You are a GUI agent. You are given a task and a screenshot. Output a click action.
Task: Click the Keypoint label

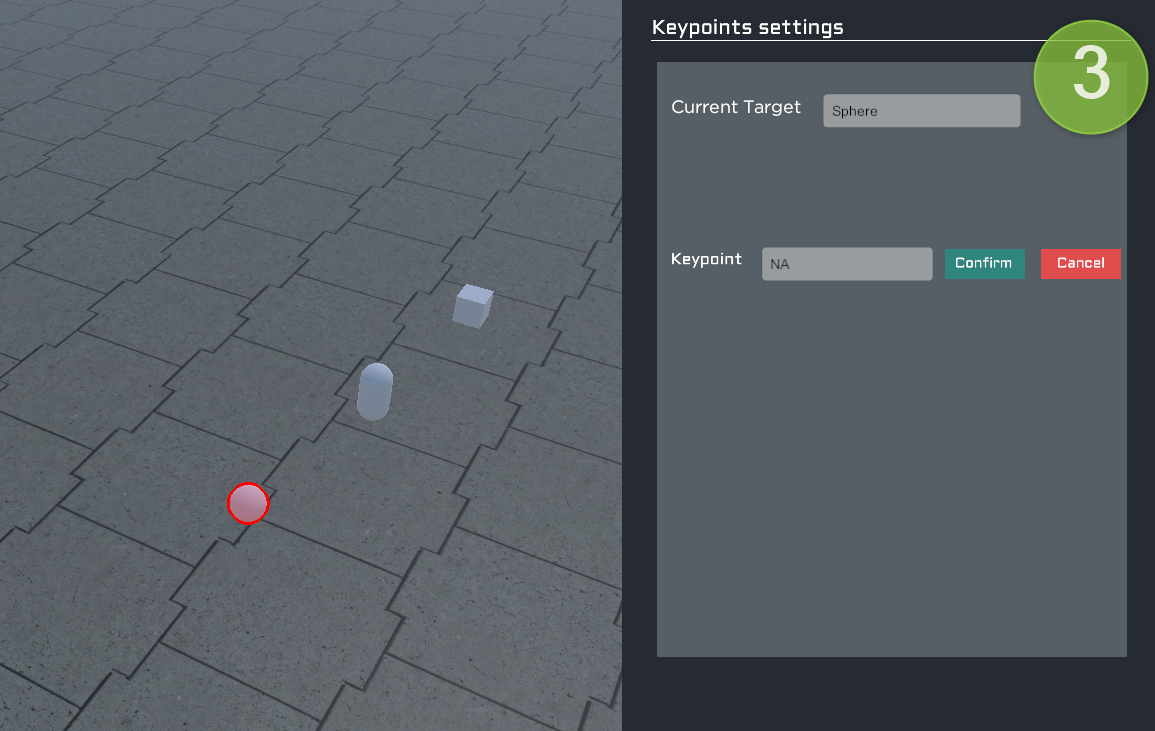[x=706, y=259]
